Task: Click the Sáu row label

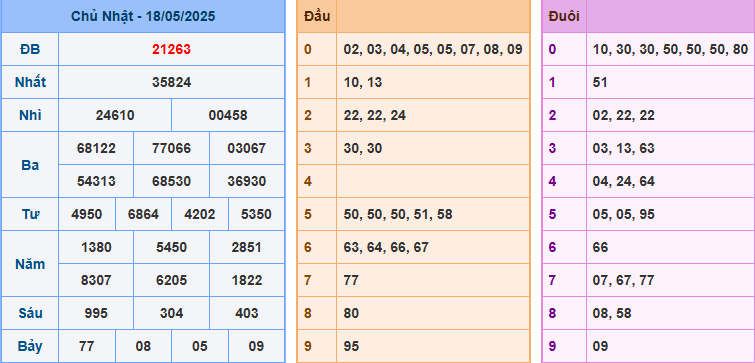Action: point(30,313)
